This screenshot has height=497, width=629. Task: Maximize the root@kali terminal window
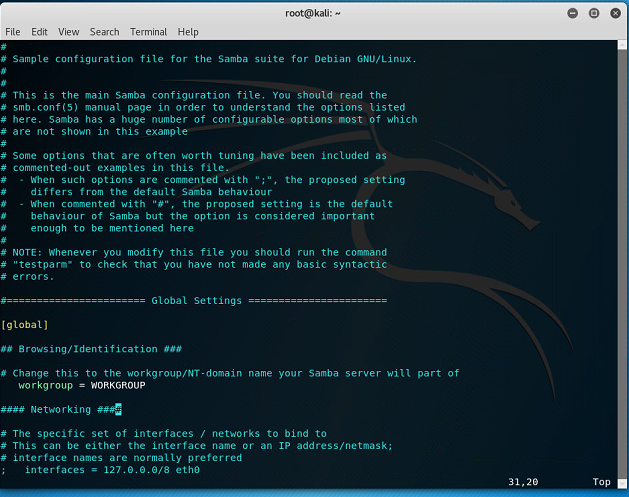[594, 13]
